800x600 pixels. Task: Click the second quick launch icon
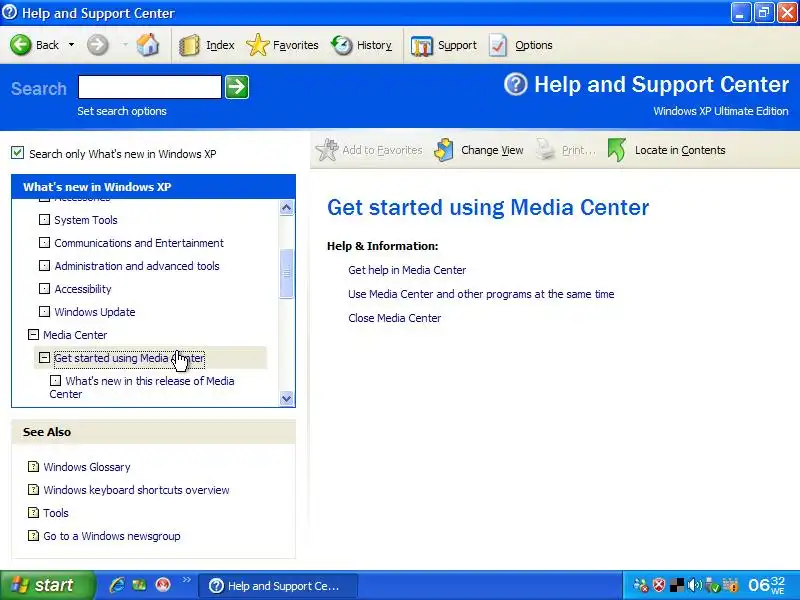click(139, 585)
